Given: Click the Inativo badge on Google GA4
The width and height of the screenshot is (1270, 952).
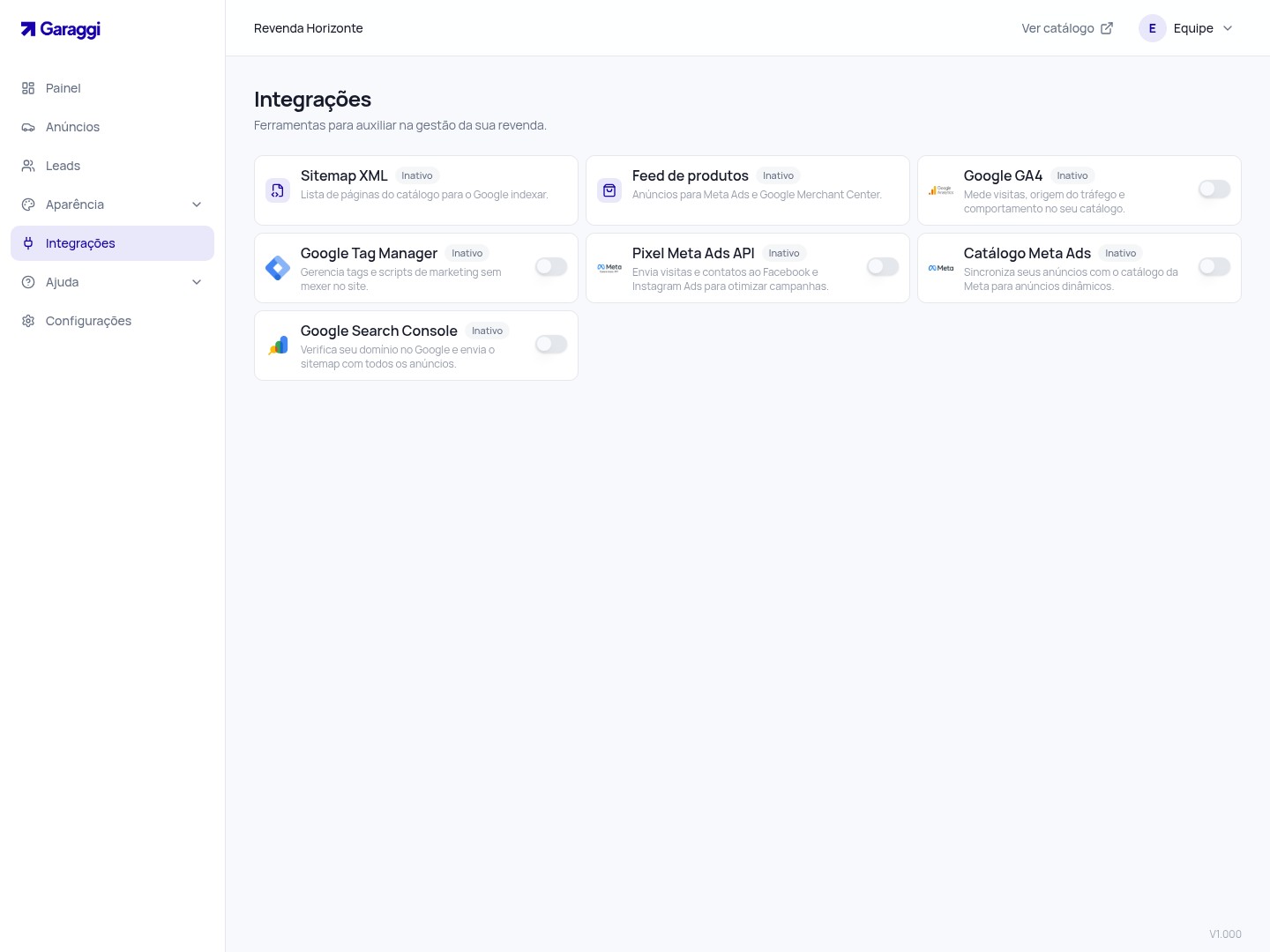Looking at the screenshot, I should 1072,176.
